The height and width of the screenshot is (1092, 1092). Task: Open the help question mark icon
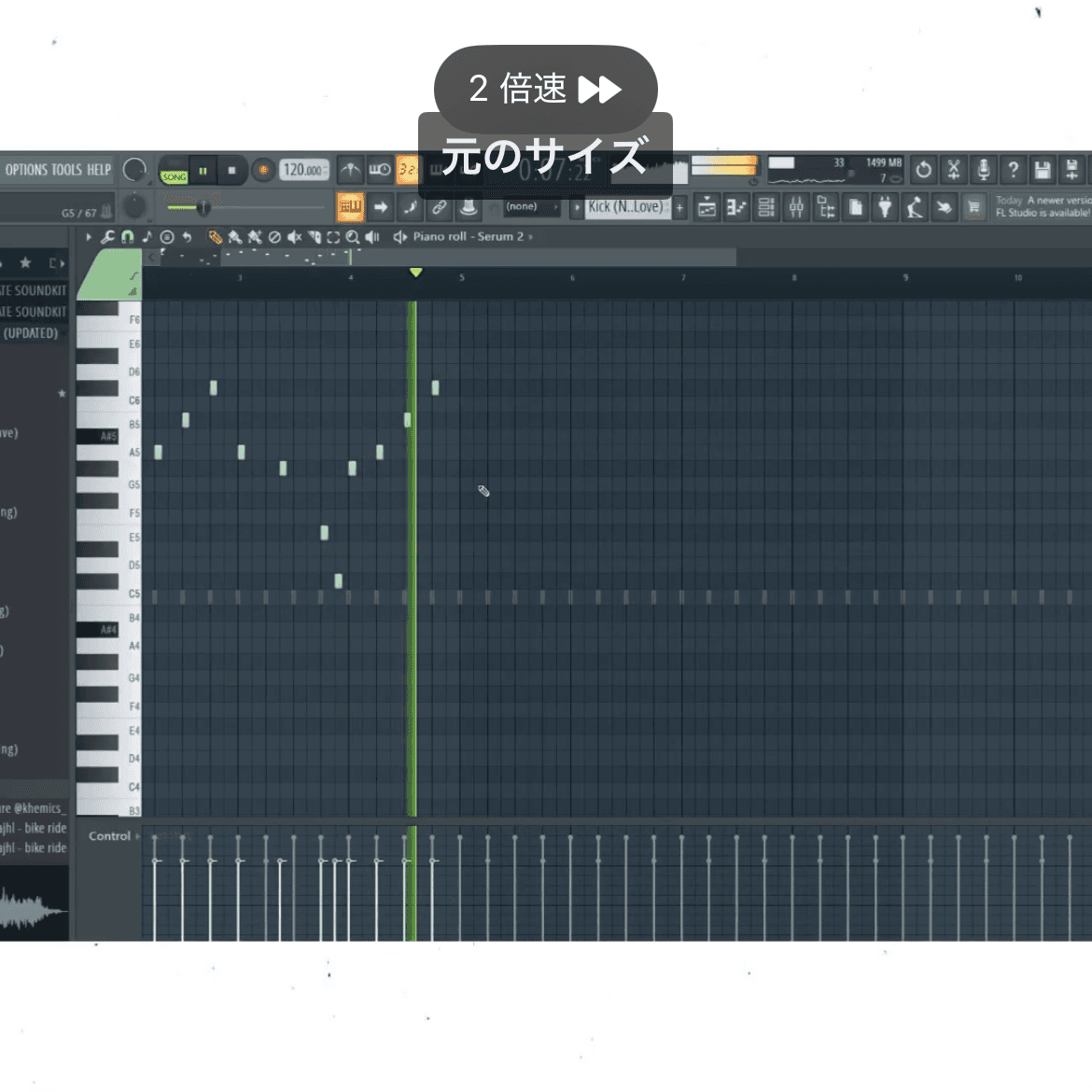click(1014, 170)
